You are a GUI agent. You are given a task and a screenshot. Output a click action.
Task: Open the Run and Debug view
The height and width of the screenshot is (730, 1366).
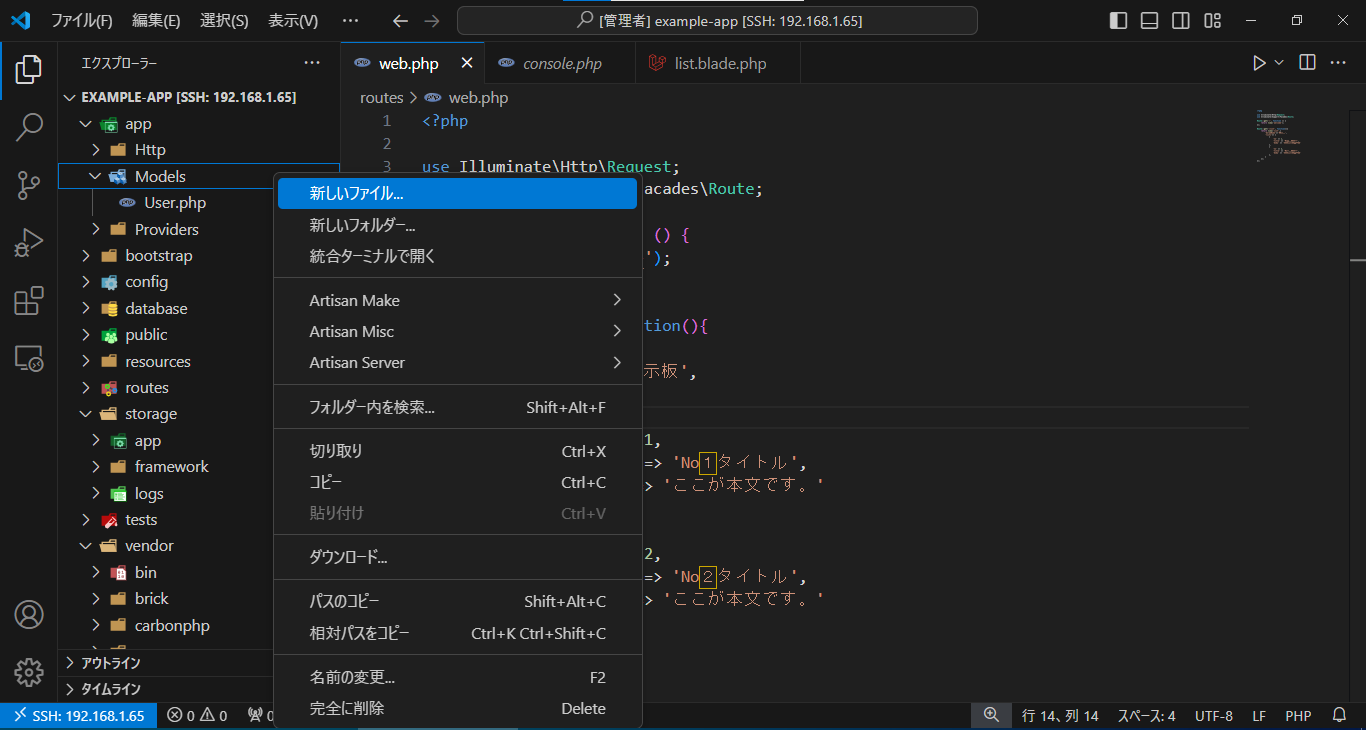(29, 243)
